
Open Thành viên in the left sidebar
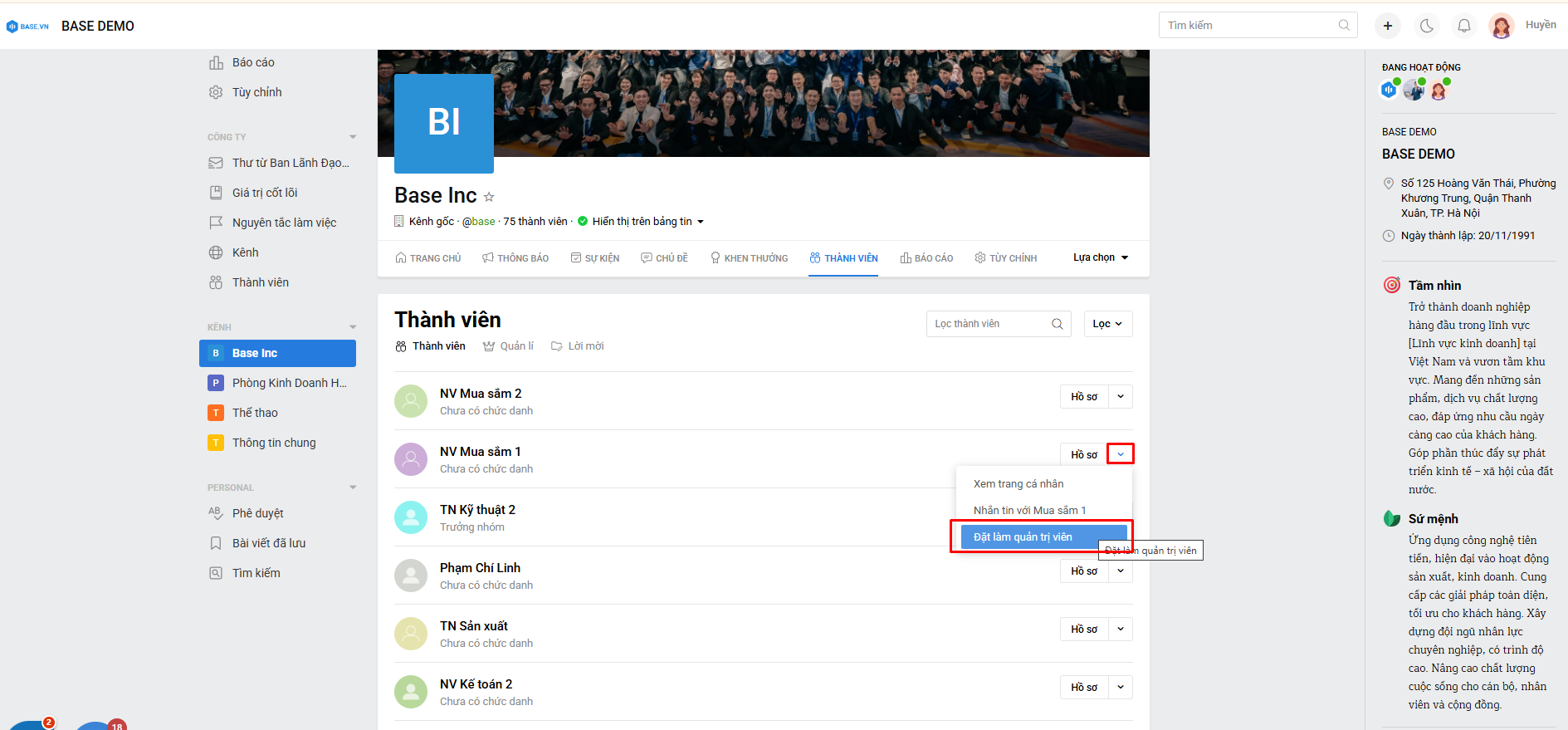(x=260, y=282)
